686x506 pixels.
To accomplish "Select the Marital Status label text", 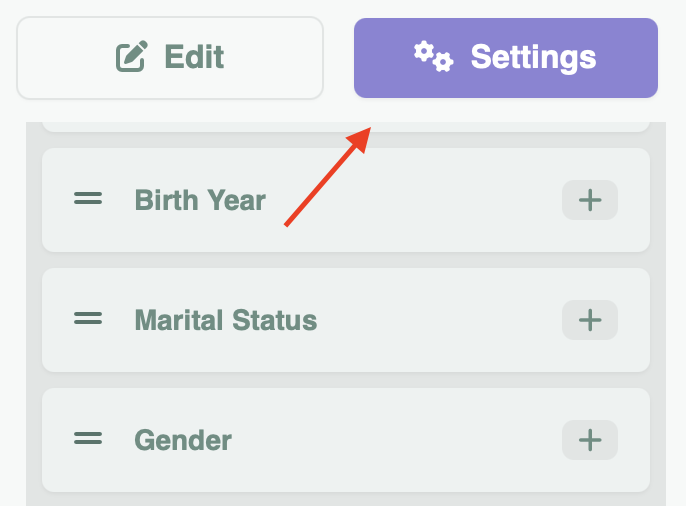I will coord(226,320).
